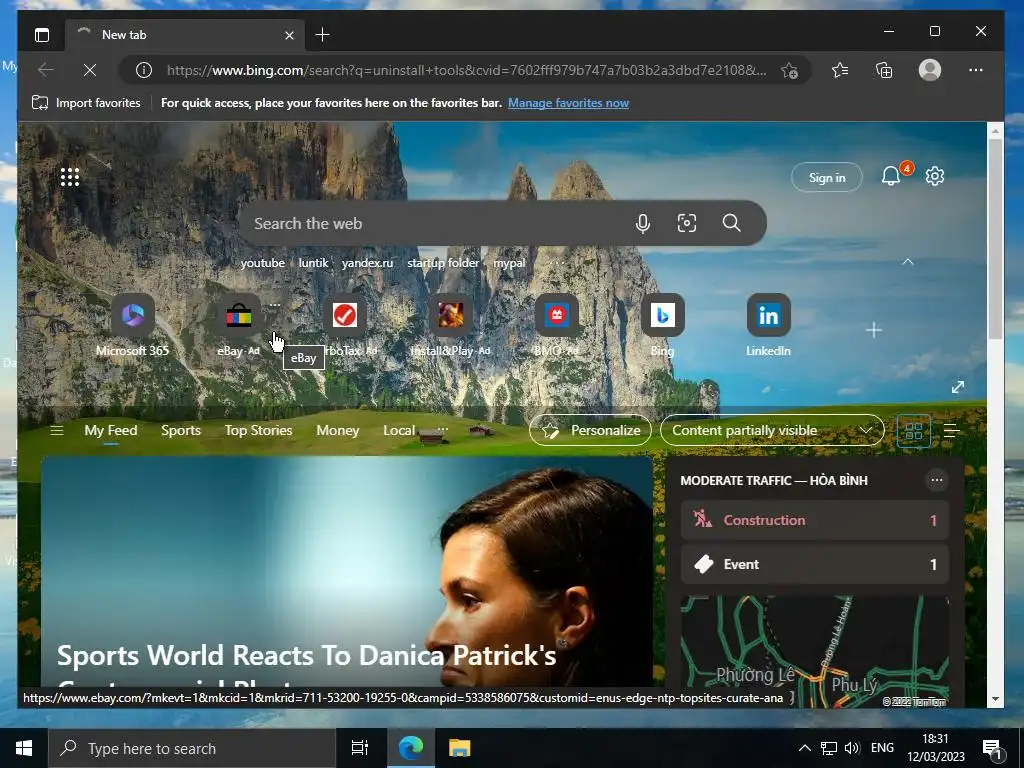1024x768 pixels.
Task: Open the feed hamburger menu
Action: coord(57,430)
